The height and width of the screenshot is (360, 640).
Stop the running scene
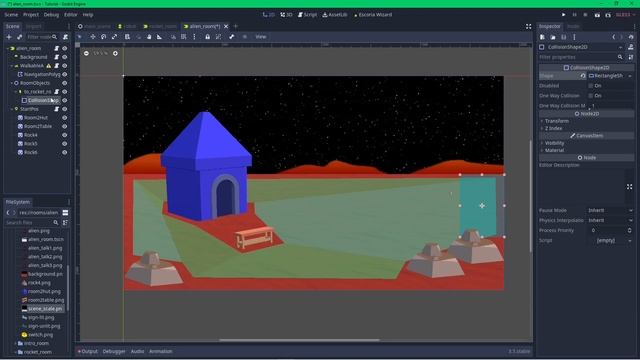[585, 15]
